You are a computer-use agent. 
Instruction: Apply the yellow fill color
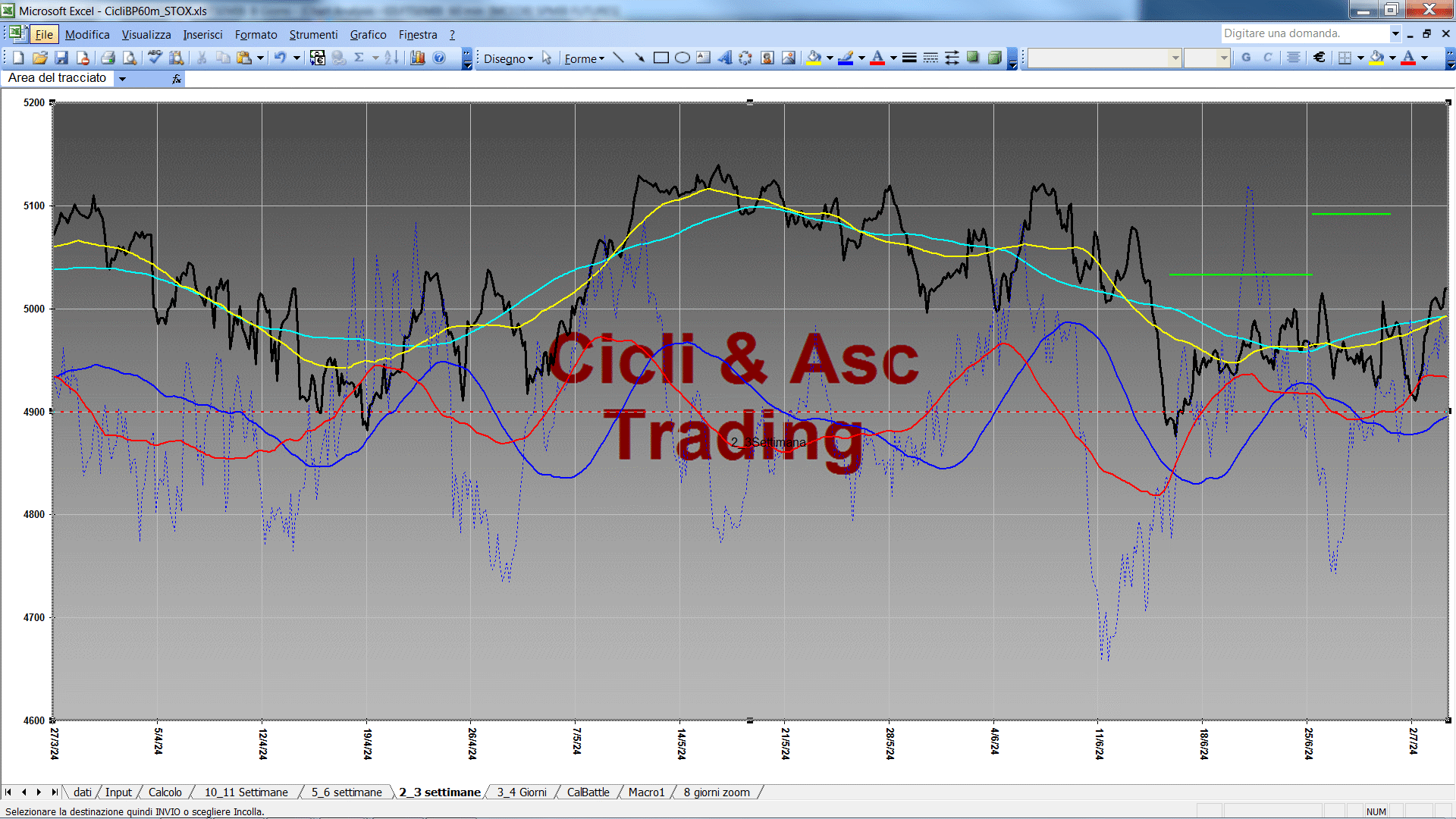coord(814,58)
